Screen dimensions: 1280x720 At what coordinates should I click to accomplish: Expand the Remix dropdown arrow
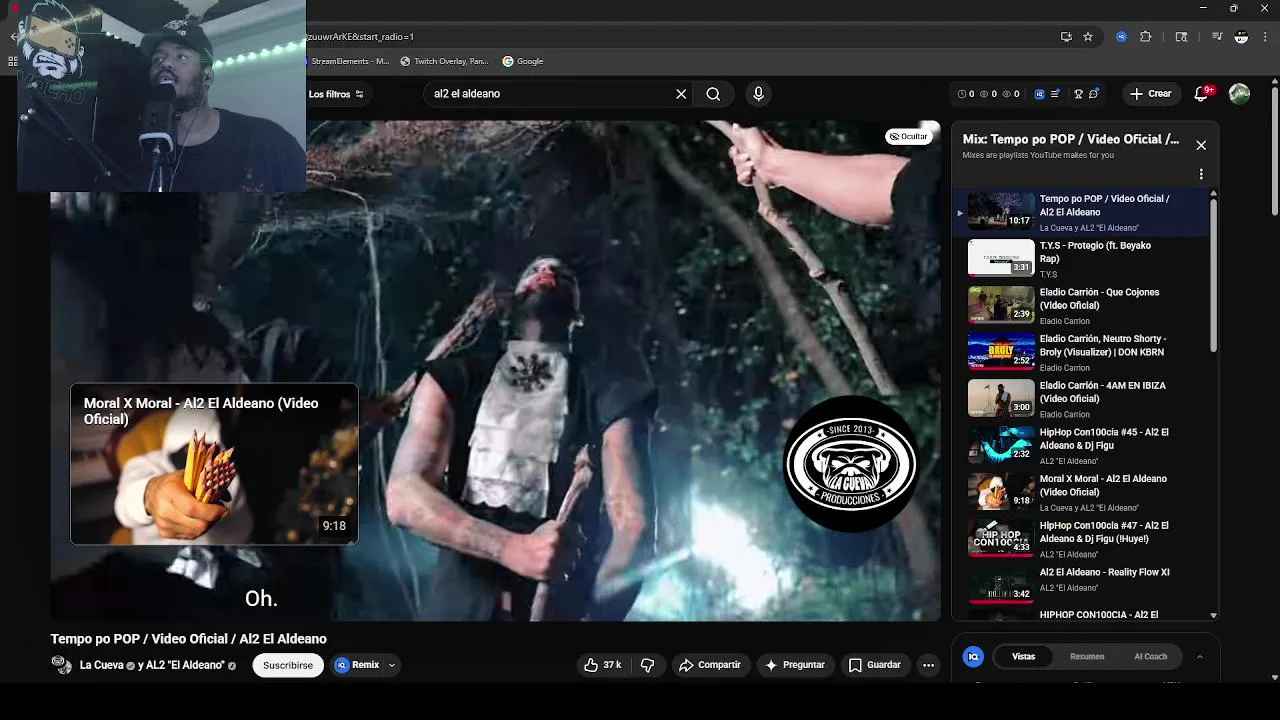pos(391,665)
